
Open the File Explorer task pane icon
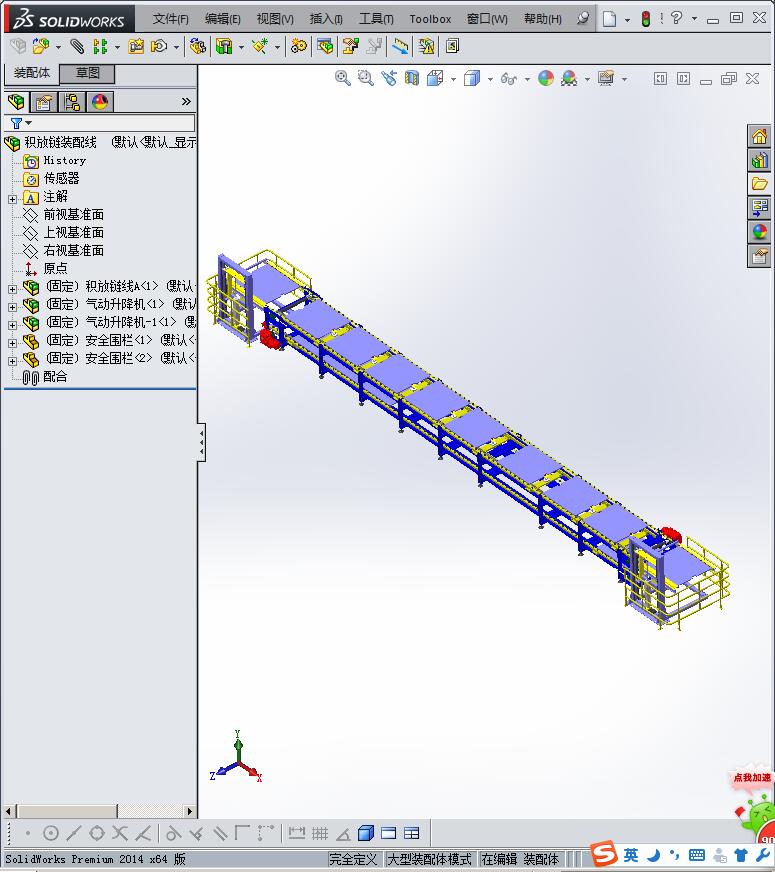coord(759,184)
